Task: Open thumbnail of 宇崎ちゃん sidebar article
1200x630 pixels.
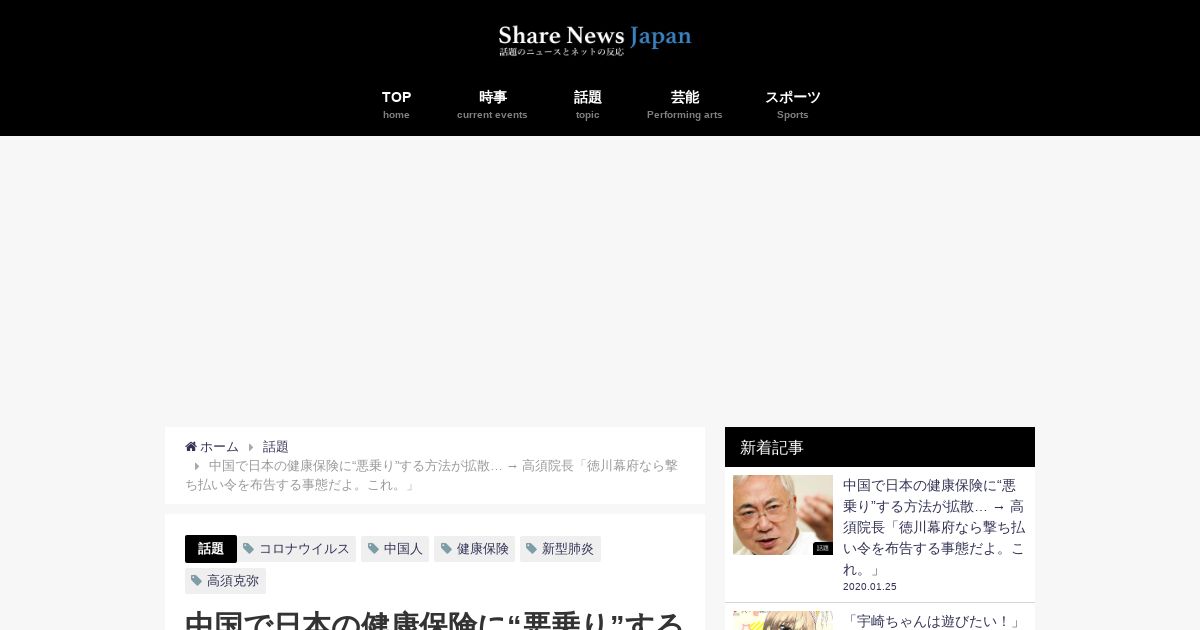Action: [x=783, y=620]
